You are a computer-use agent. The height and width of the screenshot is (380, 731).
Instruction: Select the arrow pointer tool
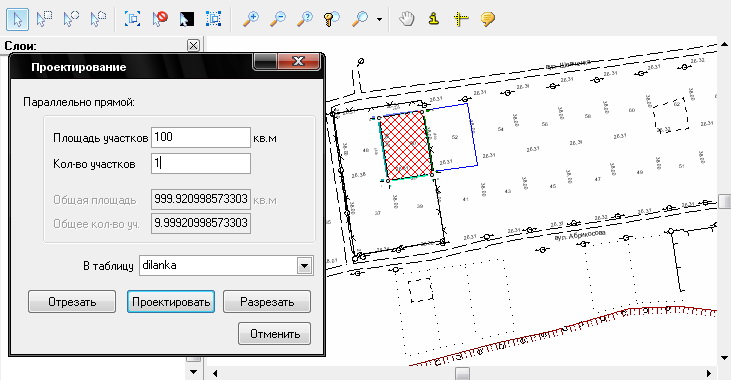click(x=17, y=19)
